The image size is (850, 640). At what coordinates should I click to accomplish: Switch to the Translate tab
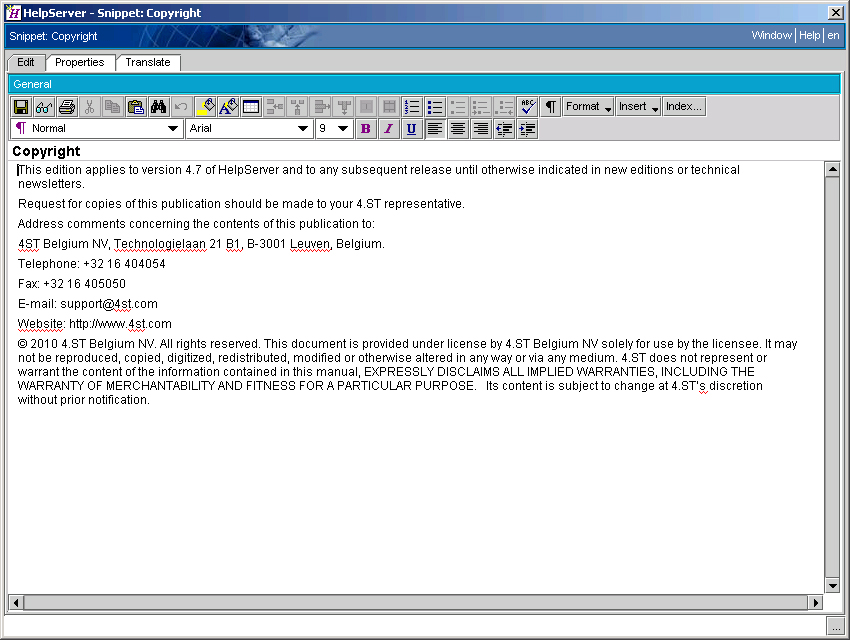147,62
